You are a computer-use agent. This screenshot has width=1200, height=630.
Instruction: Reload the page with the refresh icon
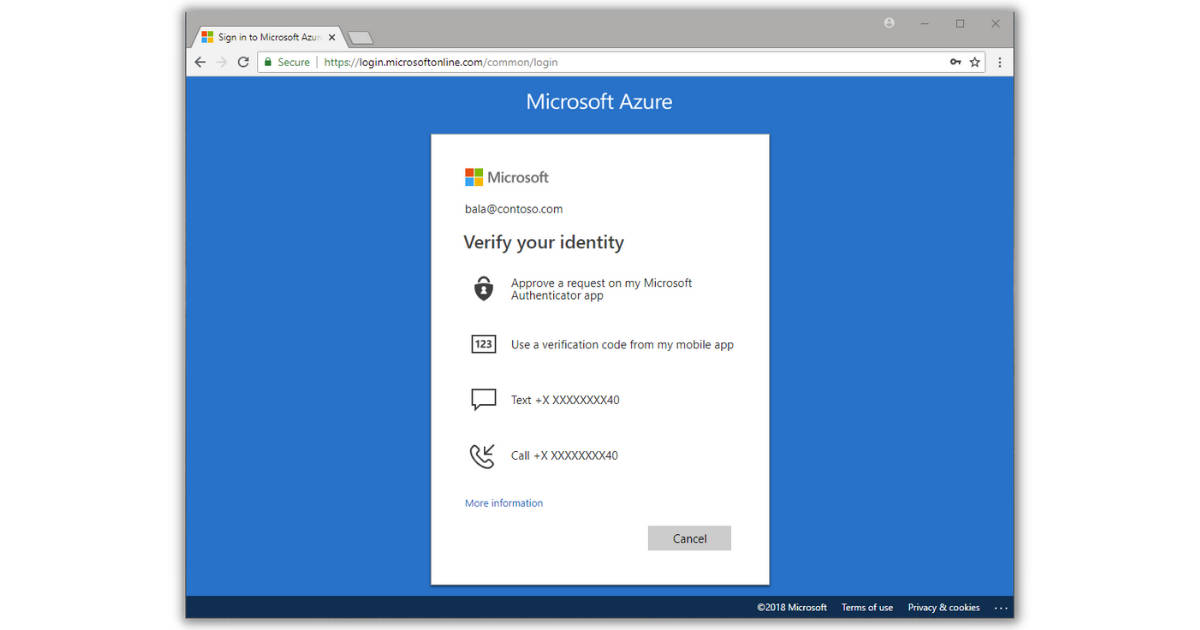click(x=243, y=62)
